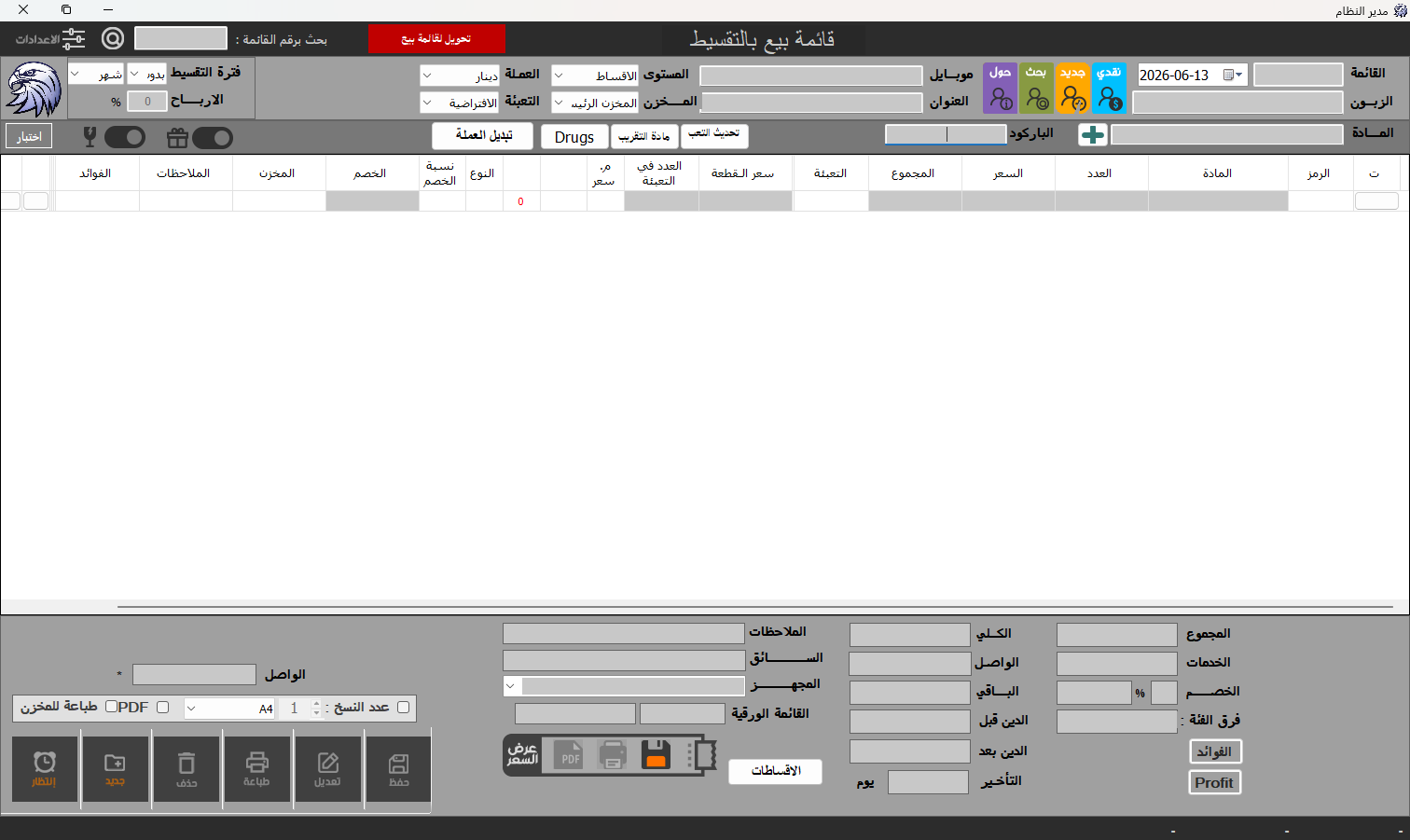Enable the PDF checkbox

pyautogui.click(x=162, y=708)
